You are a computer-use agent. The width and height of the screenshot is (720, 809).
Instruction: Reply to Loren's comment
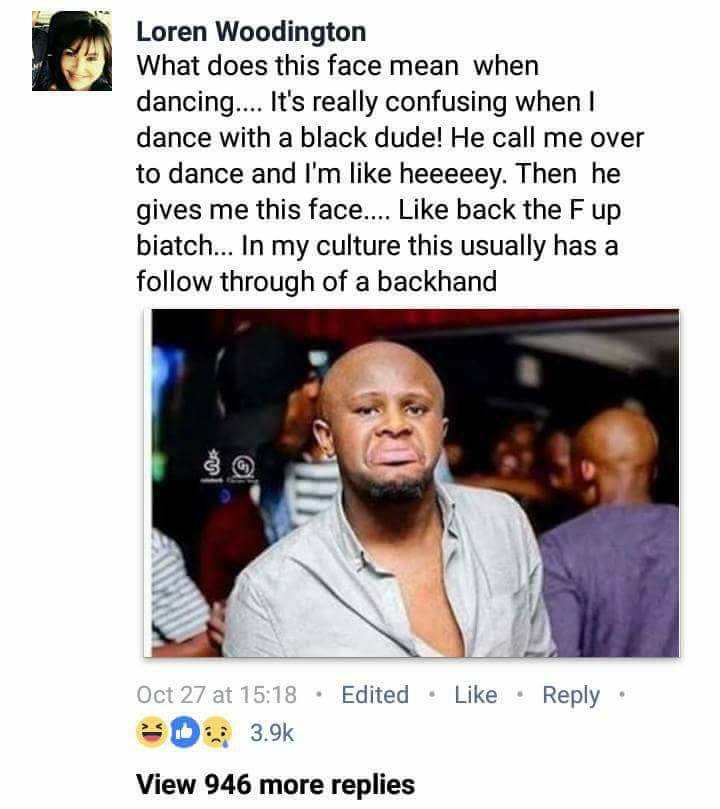pyautogui.click(x=571, y=696)
